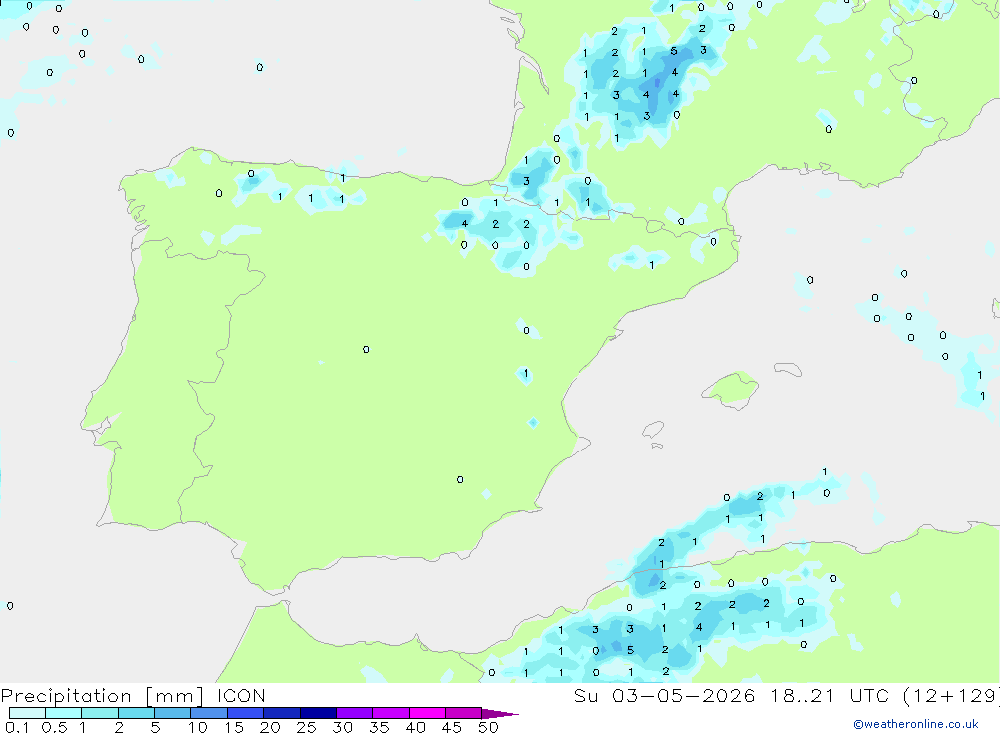Click the Ibiza island outline on the map
1000x733 pixels.
pos(653,430)
